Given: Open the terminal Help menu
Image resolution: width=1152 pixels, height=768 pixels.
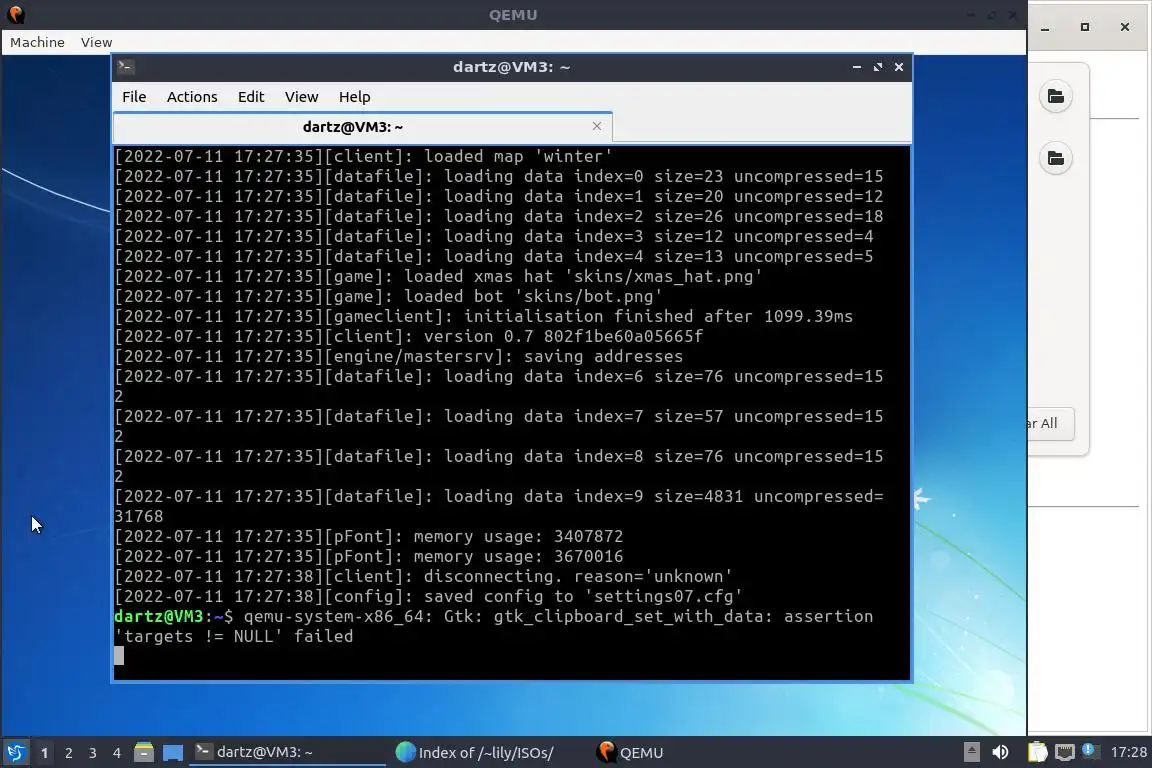Looking at the screenshot, I should (x=354, y=96).
